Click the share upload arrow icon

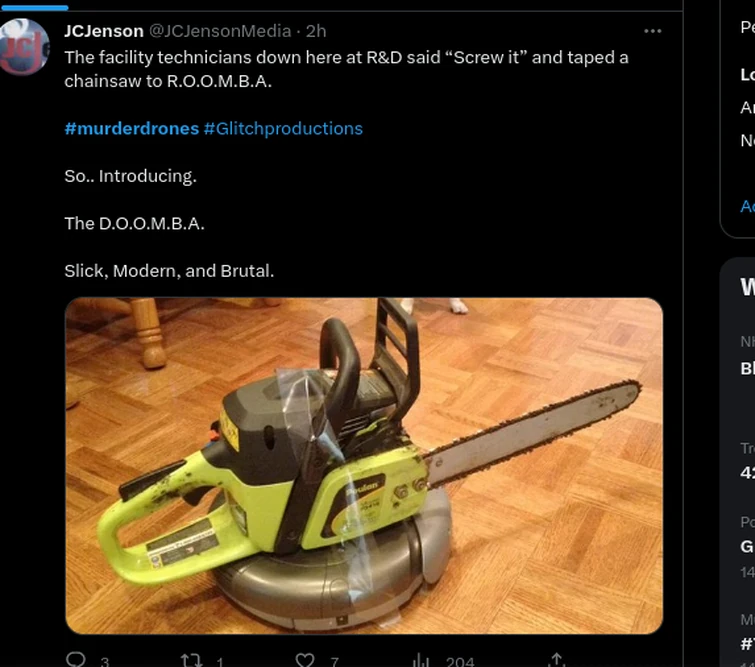tap(557, 659)
